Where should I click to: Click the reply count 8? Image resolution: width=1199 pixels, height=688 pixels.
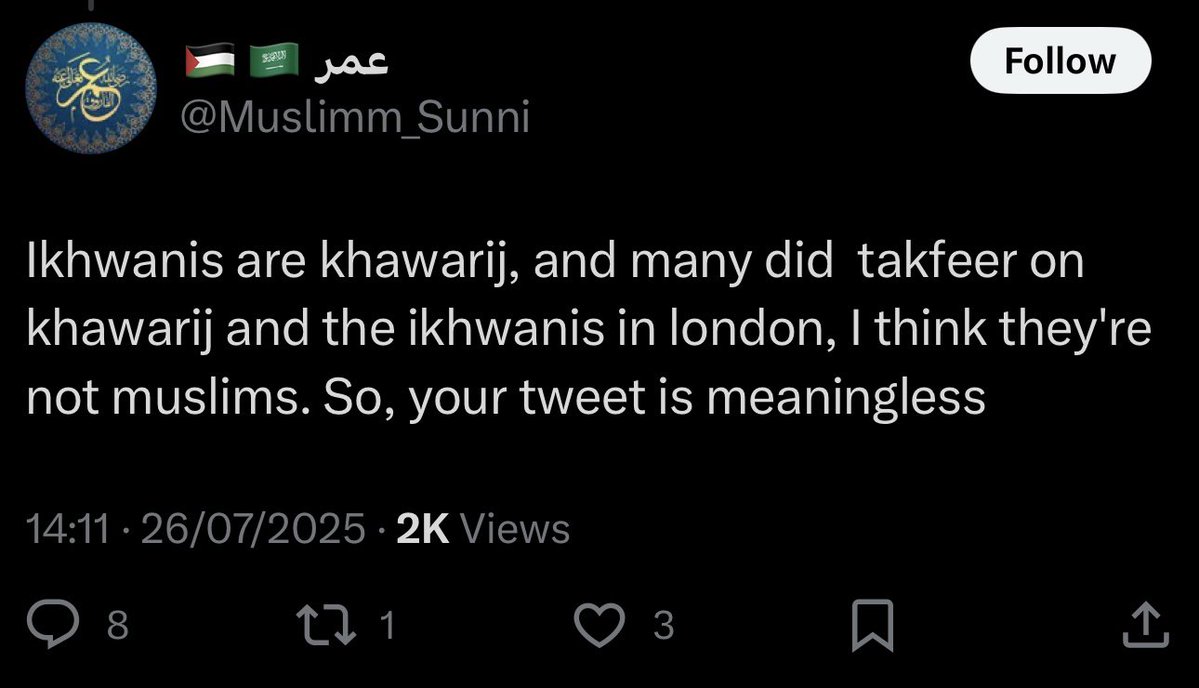point(117,625)
